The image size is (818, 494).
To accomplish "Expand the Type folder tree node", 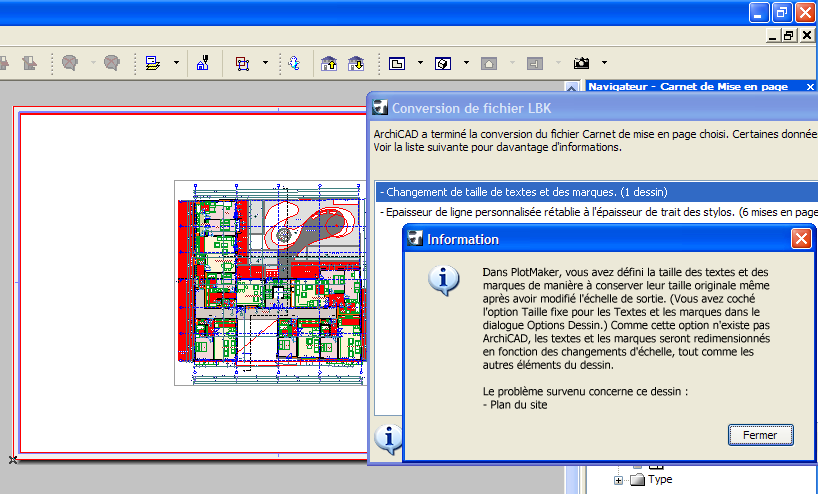I will click(618, 480).
